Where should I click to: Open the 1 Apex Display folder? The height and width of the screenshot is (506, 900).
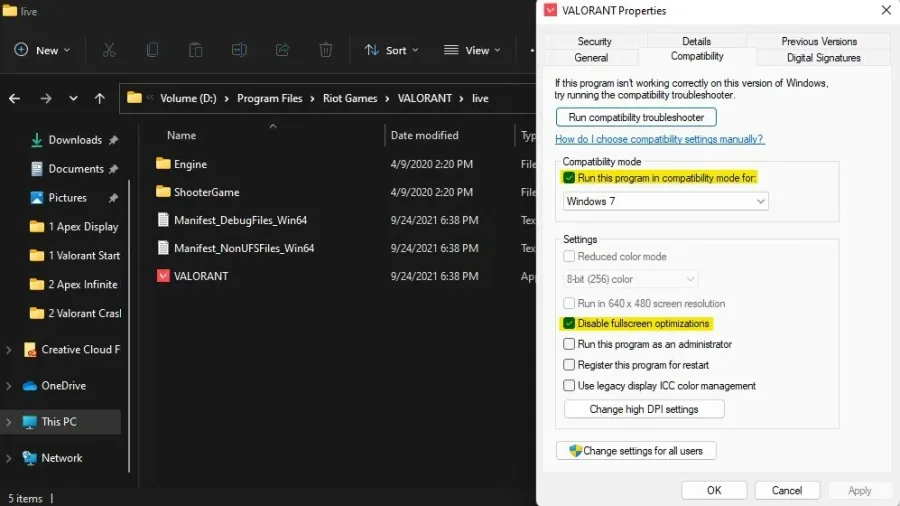[x=75, y=227]
